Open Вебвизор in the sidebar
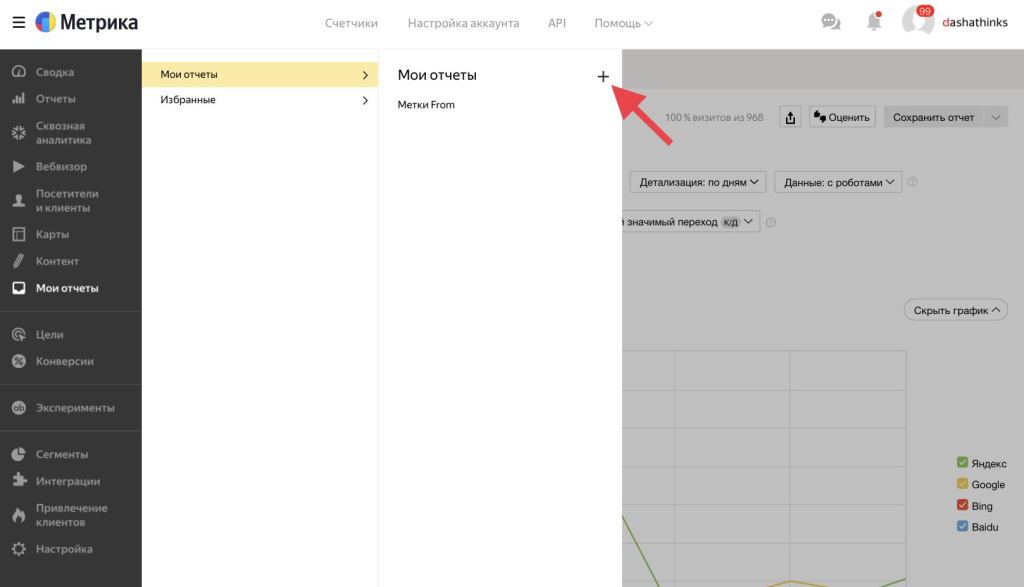1024x587 pixels. click(61, 167)
